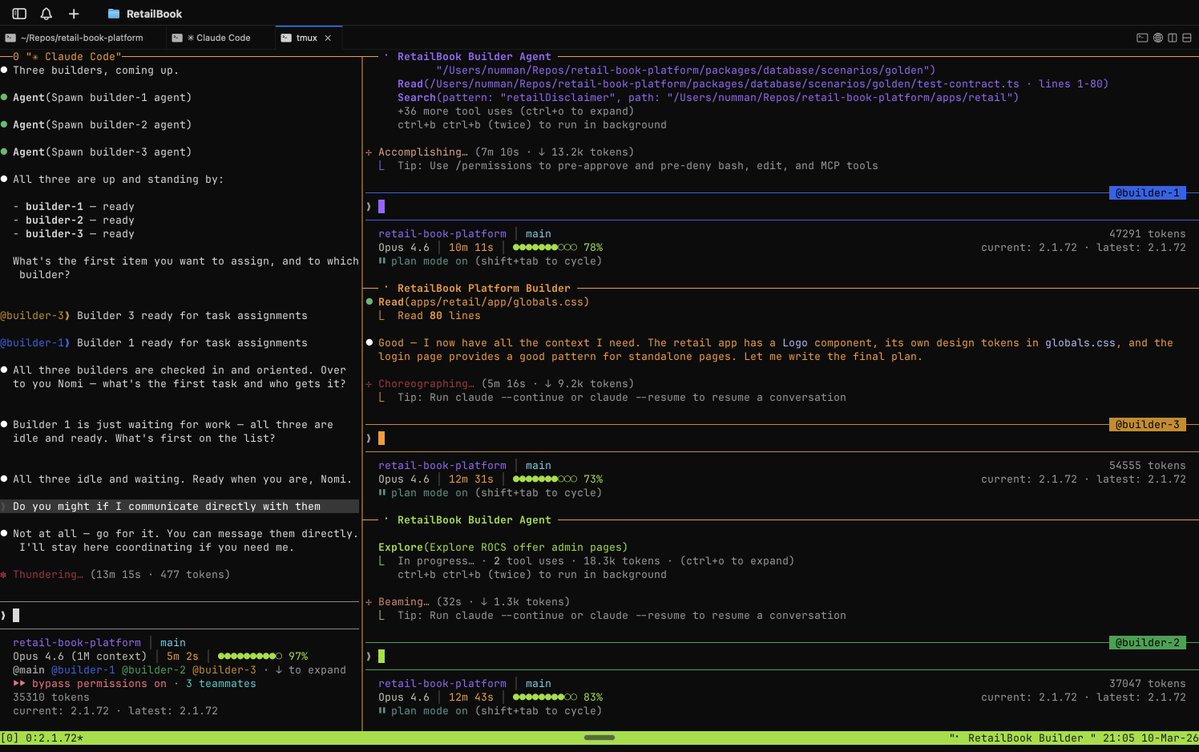The width and height of the screenshot is (1199, 752).
Task: Click the builder-1 prompt input line
Action: [x=381, y=205]
